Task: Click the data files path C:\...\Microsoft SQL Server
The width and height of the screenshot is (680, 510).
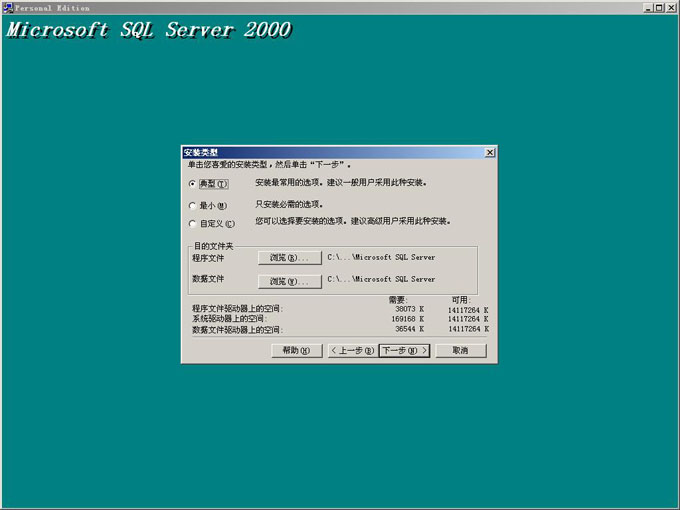Action: [381, 279]
